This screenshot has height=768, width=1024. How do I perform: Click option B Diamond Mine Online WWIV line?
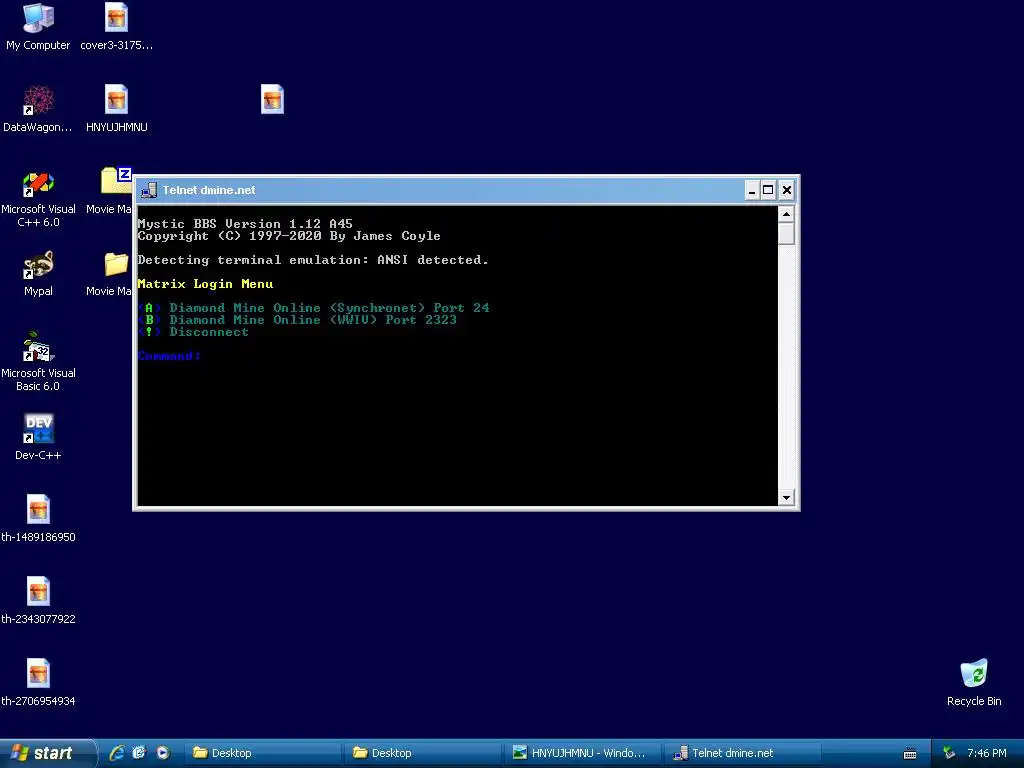[297, 320]
